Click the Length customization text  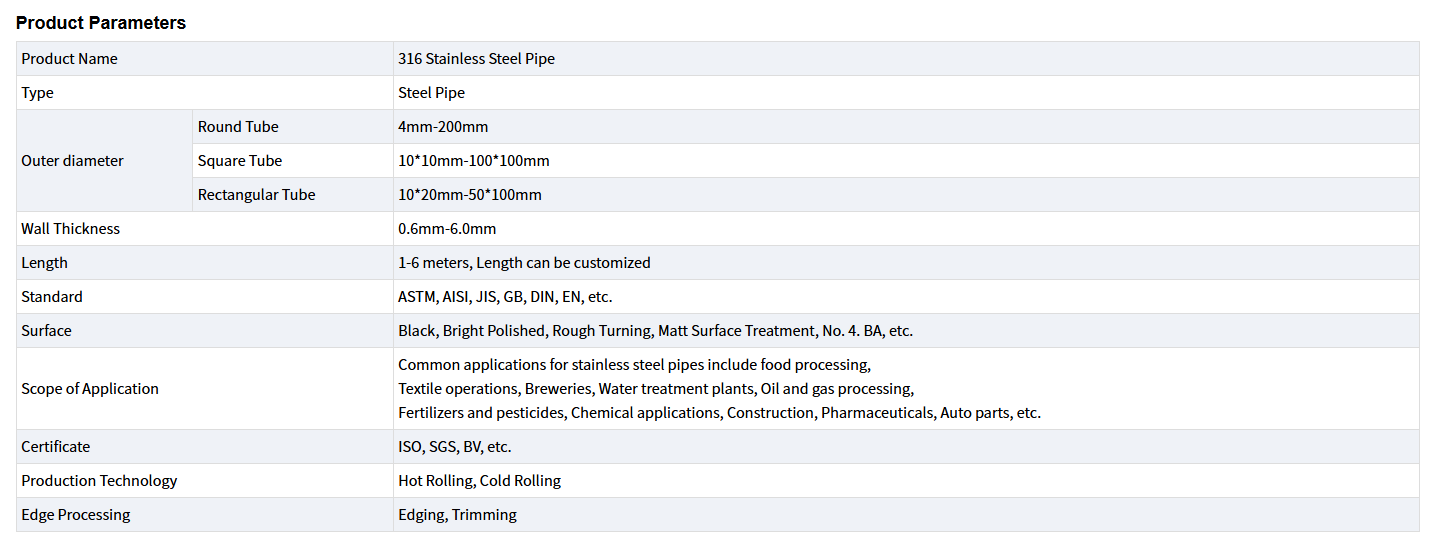click(524, 263)
